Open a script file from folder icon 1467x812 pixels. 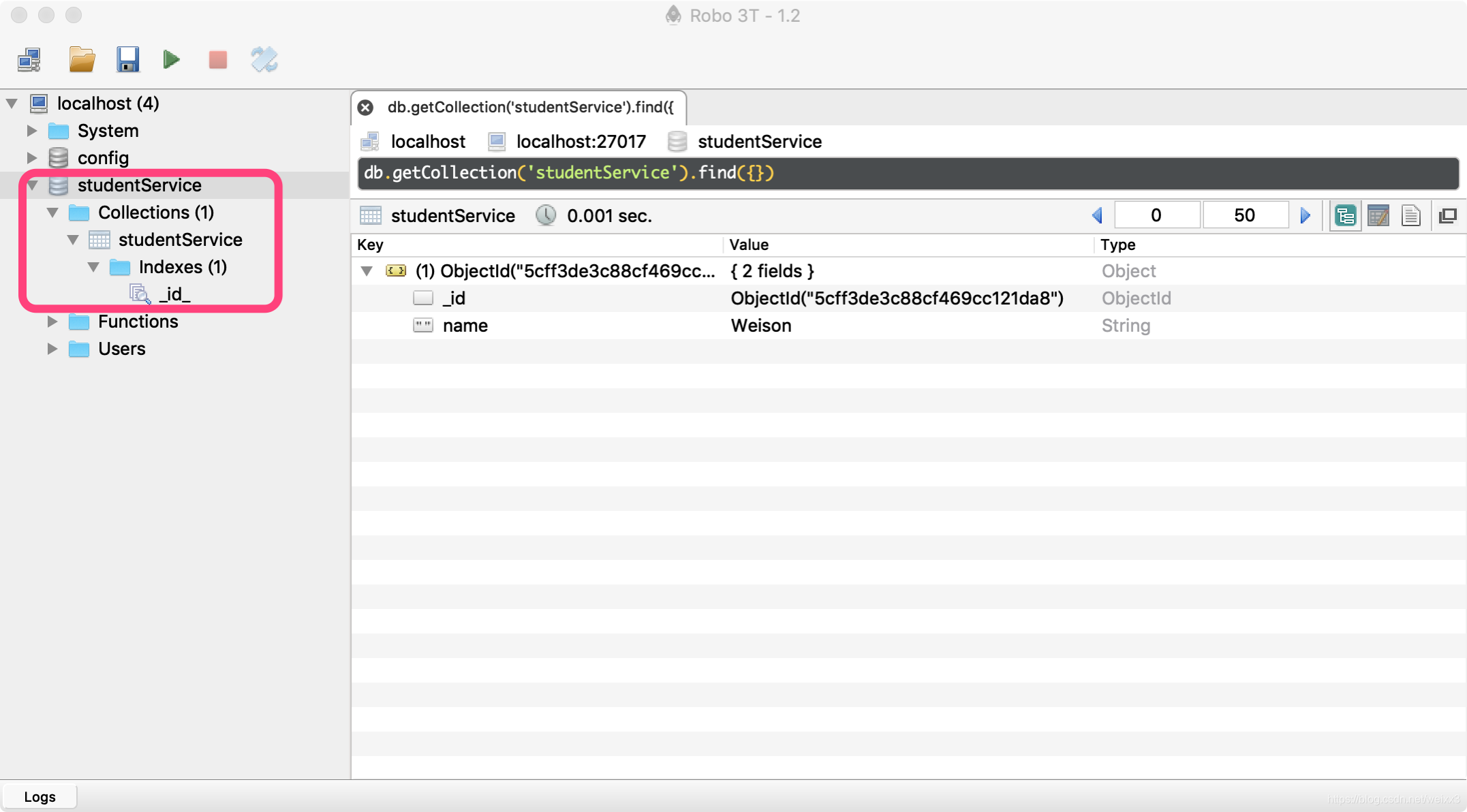pos(82,60)
